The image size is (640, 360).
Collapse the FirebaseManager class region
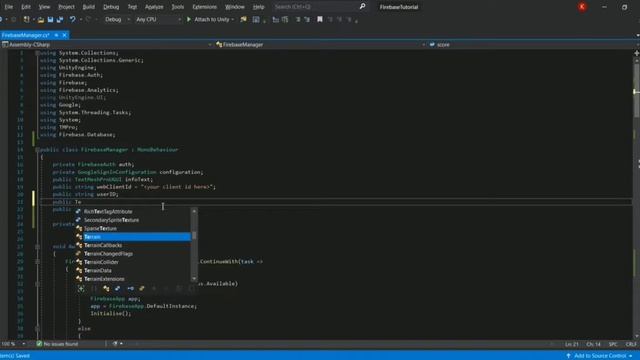click(x=37, y=150)
